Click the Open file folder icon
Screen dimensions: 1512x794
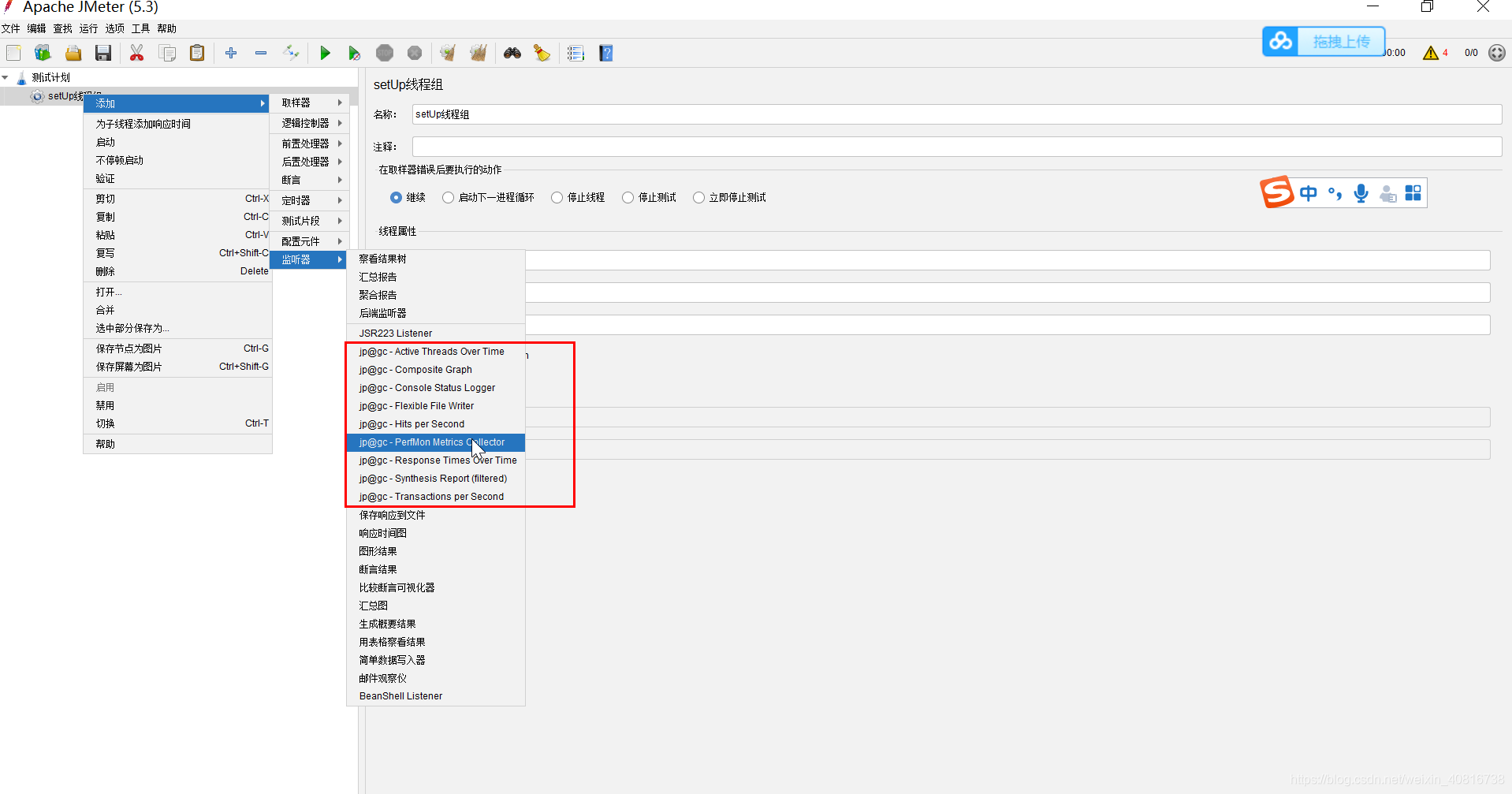click(x=73, y=53)
